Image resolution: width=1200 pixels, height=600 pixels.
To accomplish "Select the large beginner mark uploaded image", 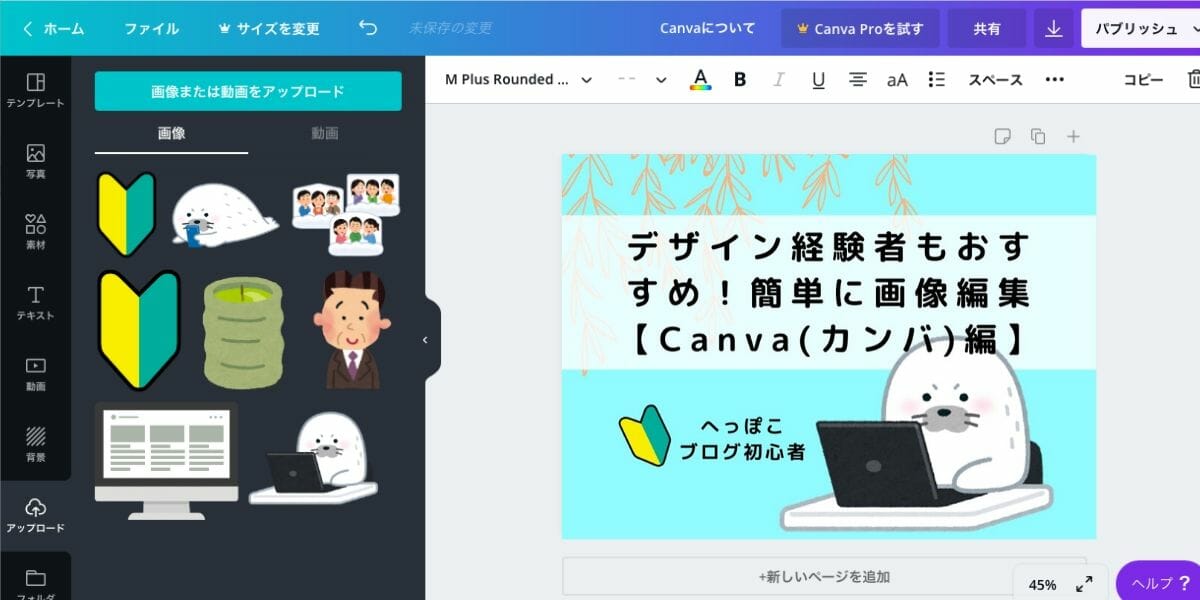I will coord(138,329).
